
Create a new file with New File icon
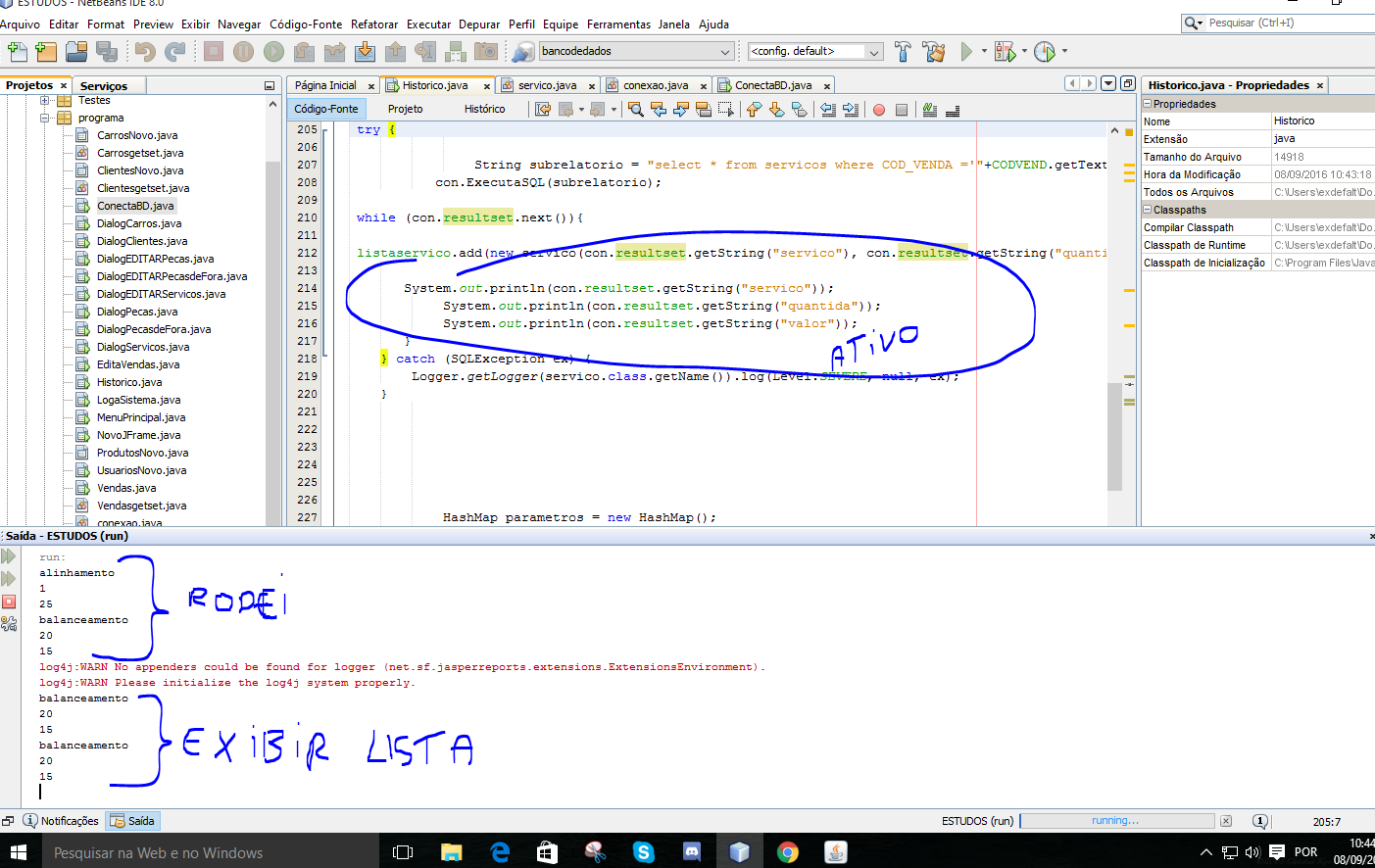17,51
